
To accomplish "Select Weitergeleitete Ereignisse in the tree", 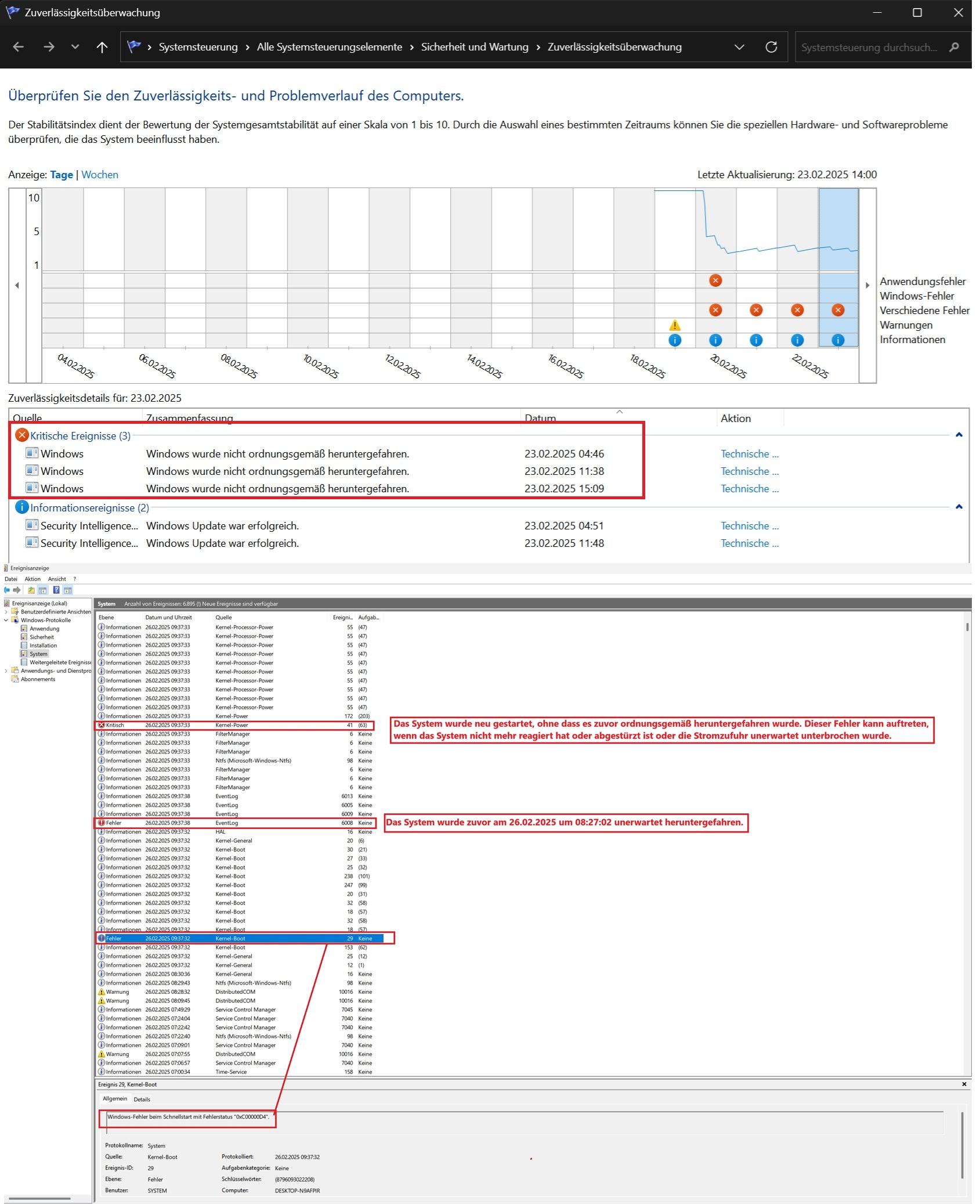I will tap(56, 662).
